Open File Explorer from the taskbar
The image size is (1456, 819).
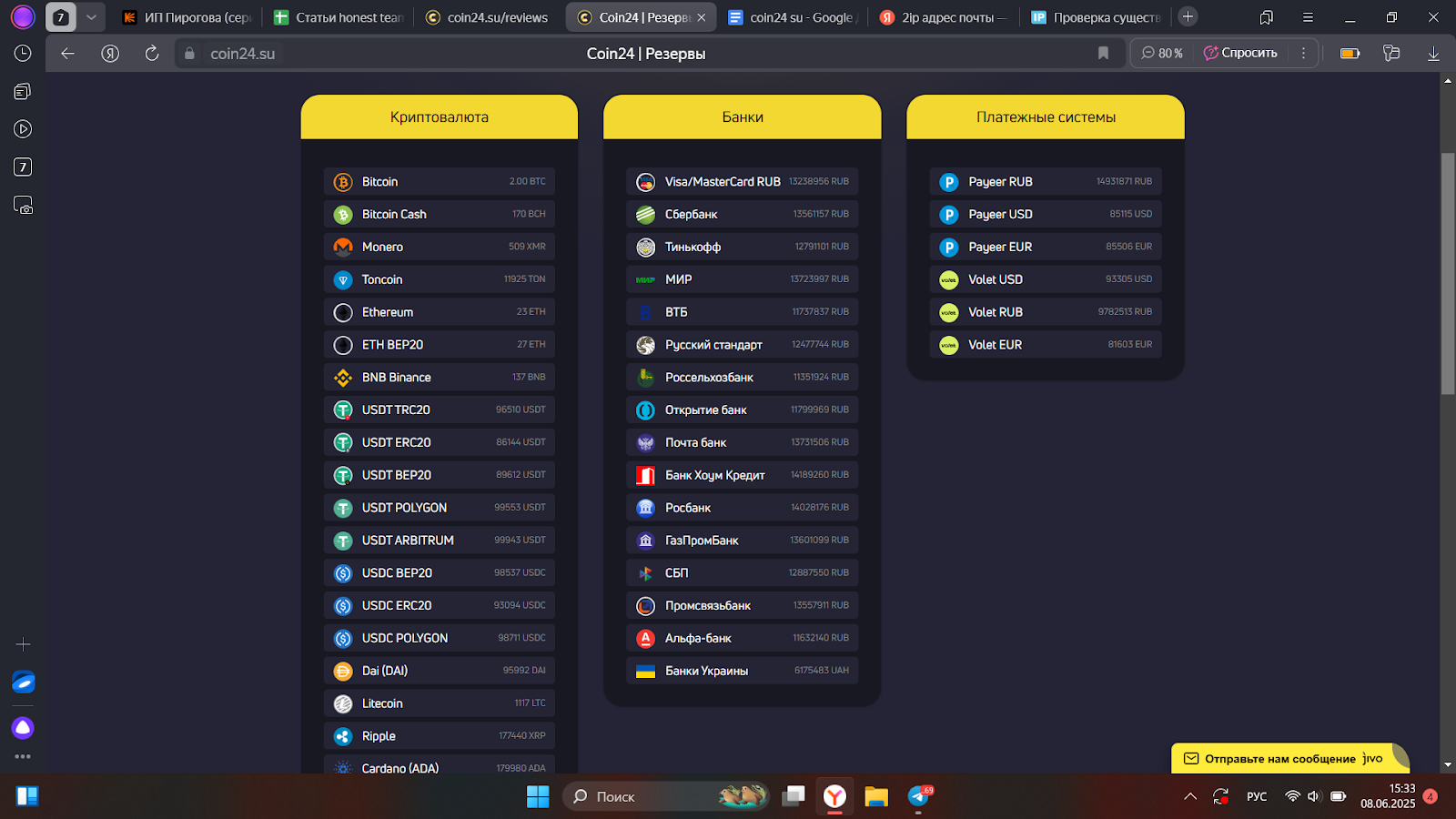876,797
